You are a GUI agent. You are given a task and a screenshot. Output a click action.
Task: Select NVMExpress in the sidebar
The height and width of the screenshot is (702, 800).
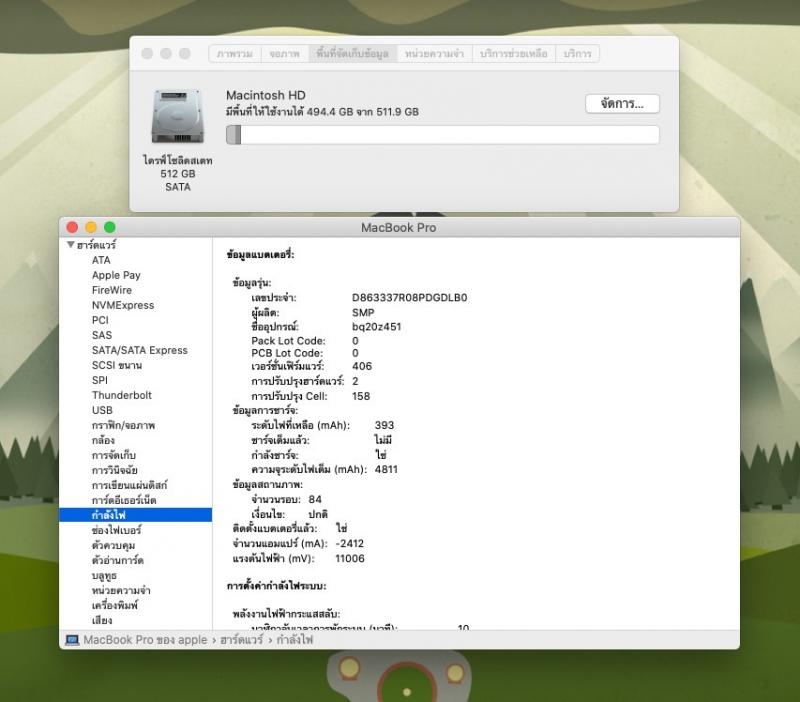click(123, 305)
